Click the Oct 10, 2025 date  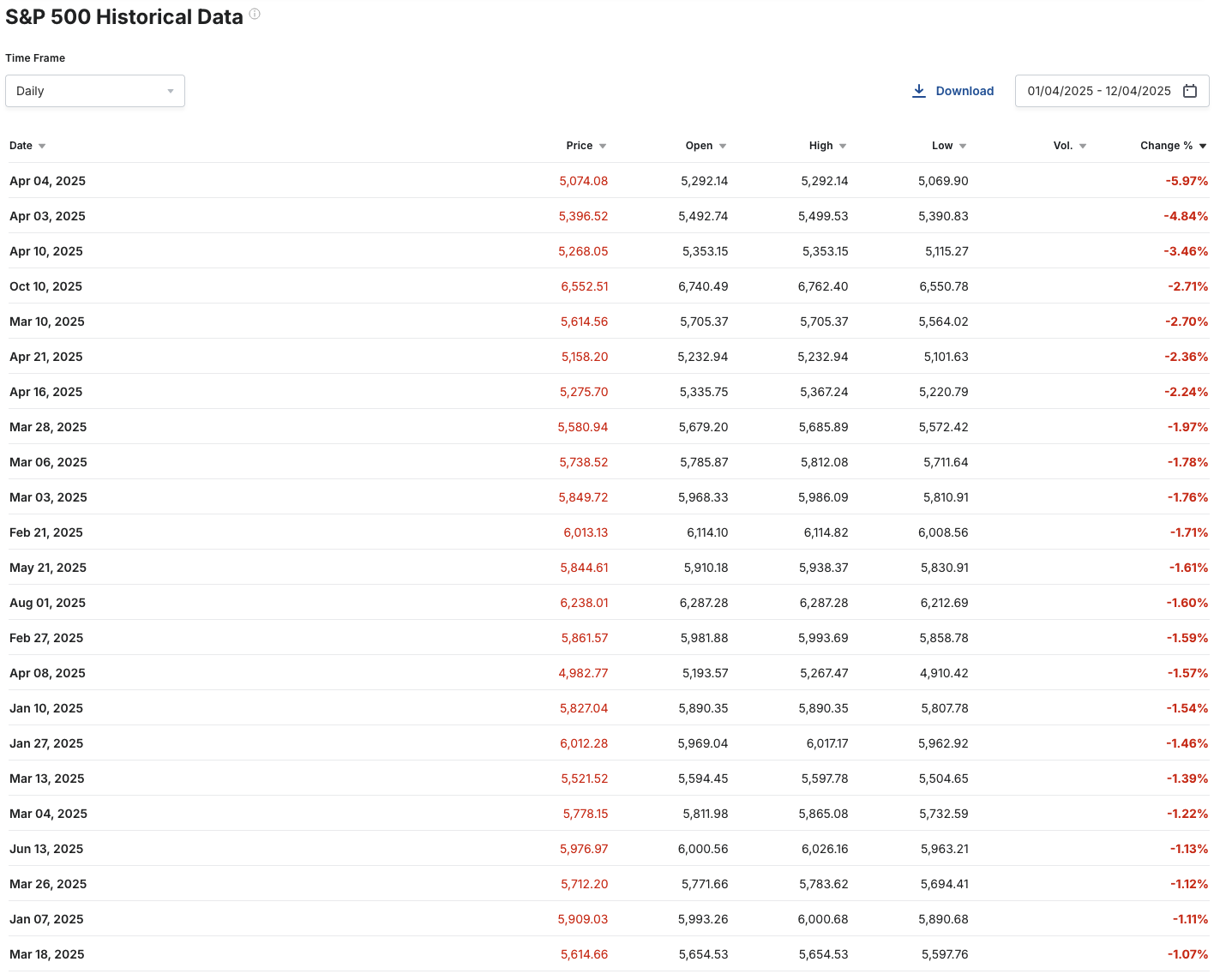[45, 286]
